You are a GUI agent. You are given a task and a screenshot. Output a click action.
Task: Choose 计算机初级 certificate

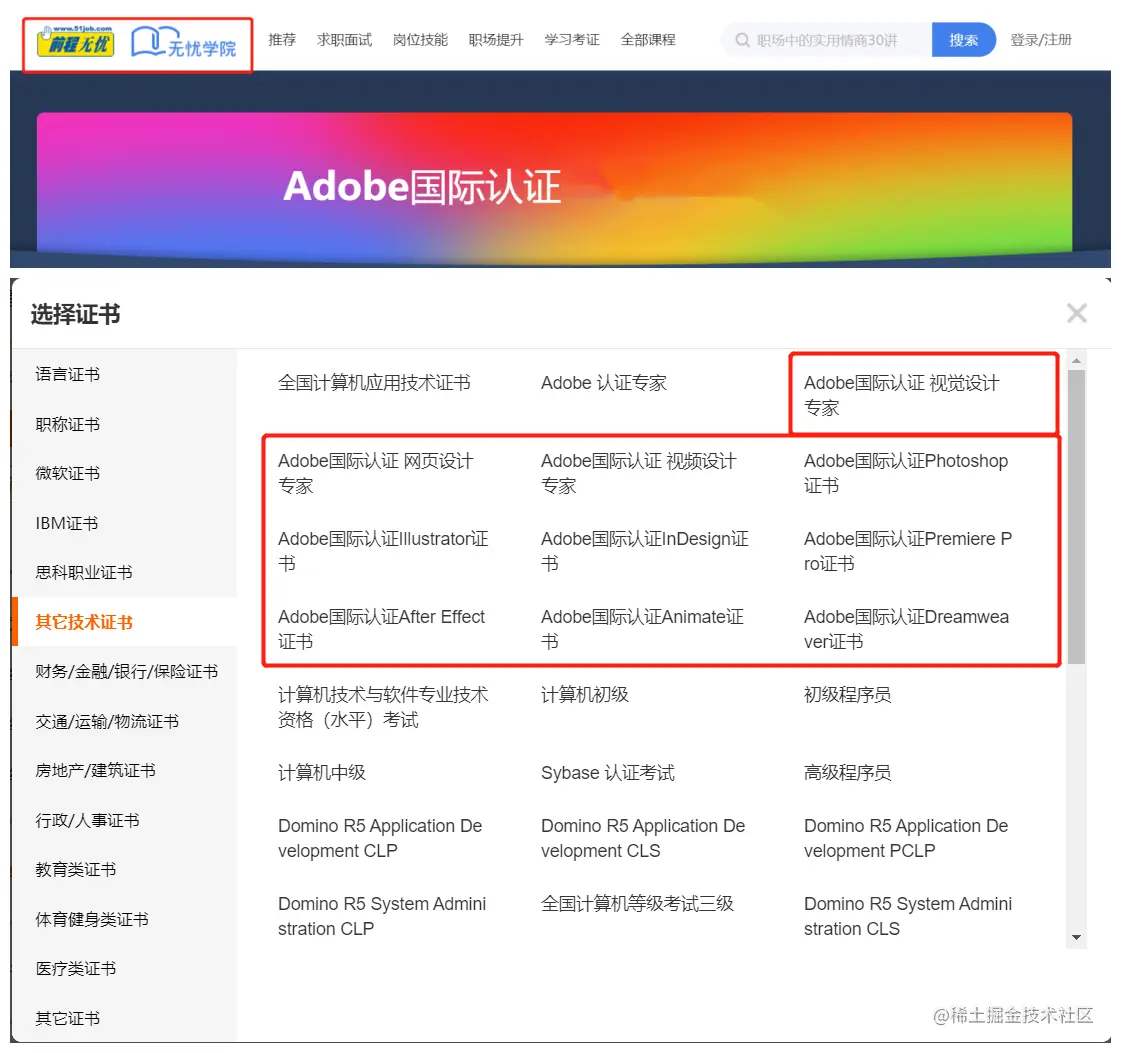pyautogui.click(x=585, y=695)
